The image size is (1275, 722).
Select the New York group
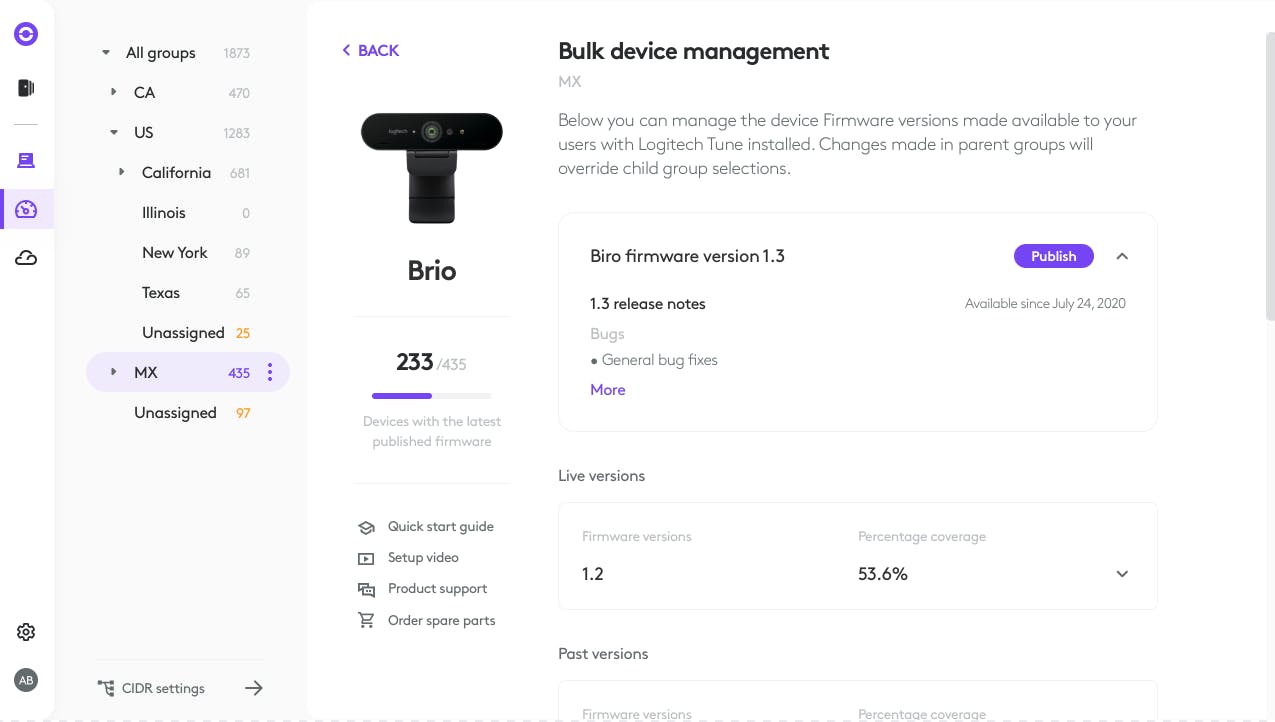click(x=175, y=253)
